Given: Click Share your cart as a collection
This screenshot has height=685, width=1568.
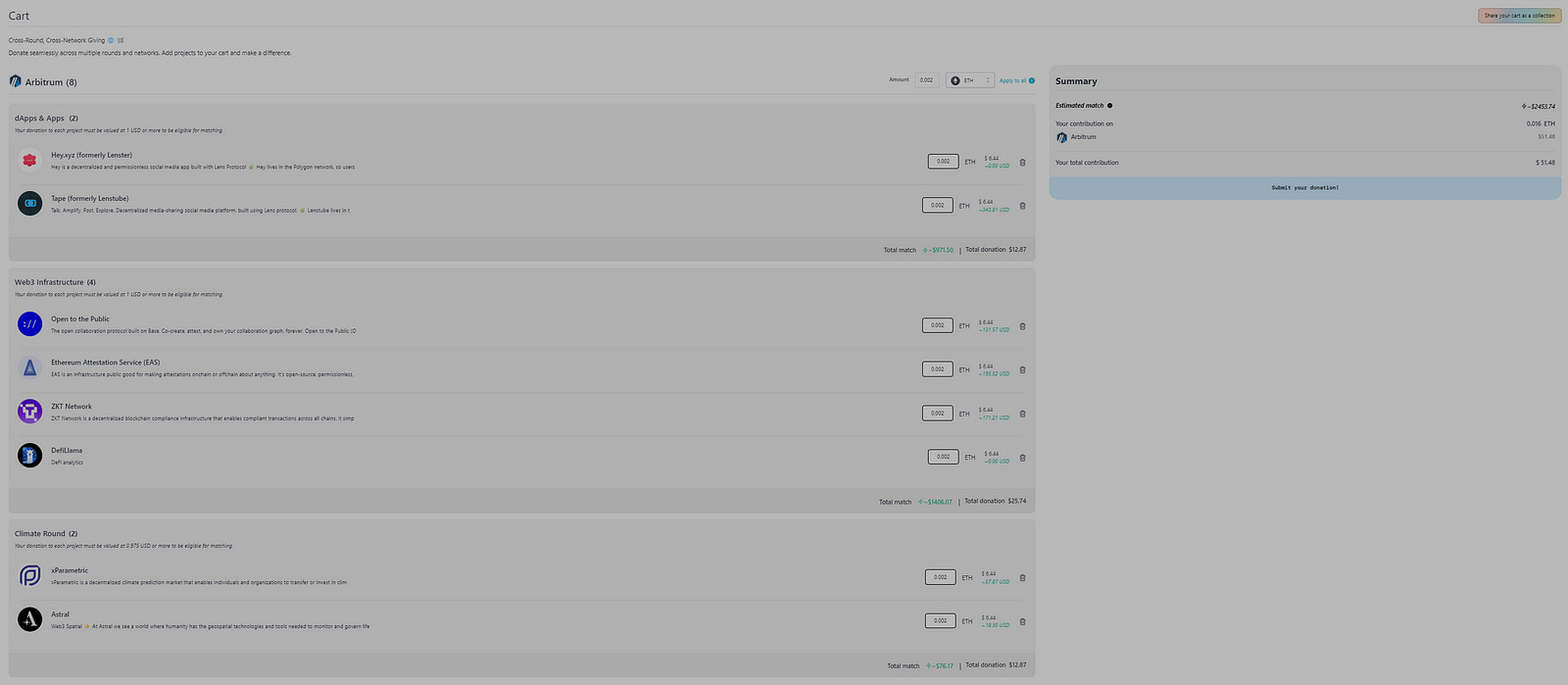Looking at the screenshot, I should [1519, 16].
